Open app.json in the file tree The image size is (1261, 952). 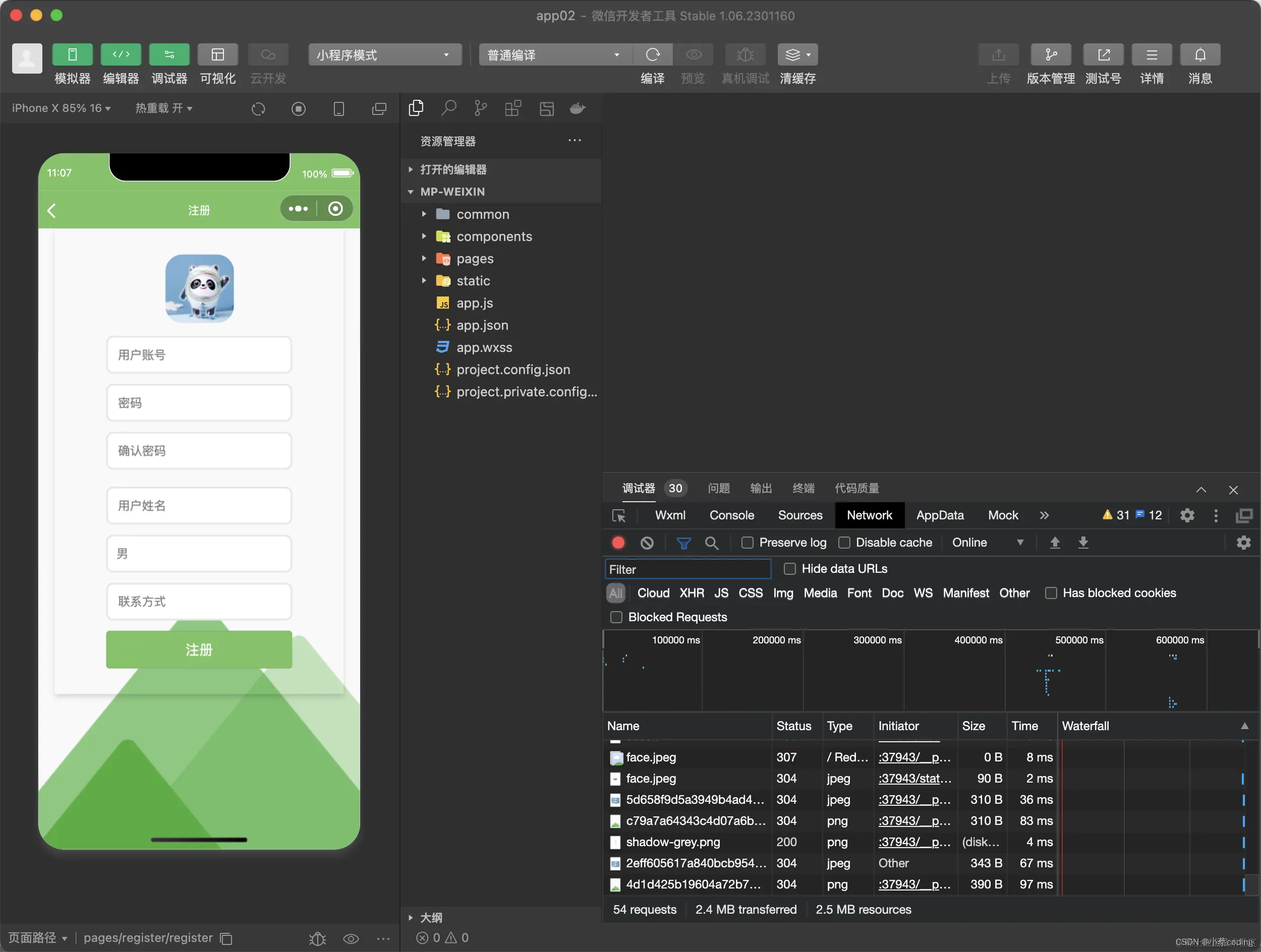tap(482, 325)
